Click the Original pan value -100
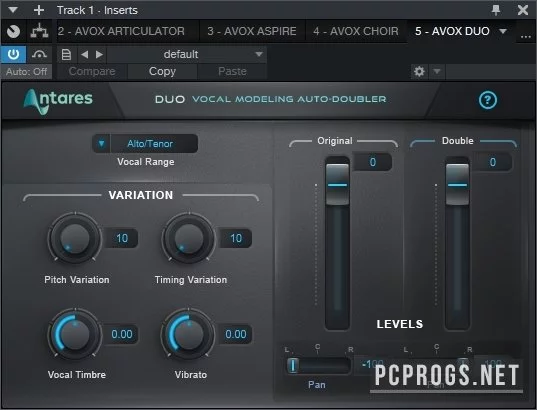Screen dimensions: 537x410 coord(372,364)
